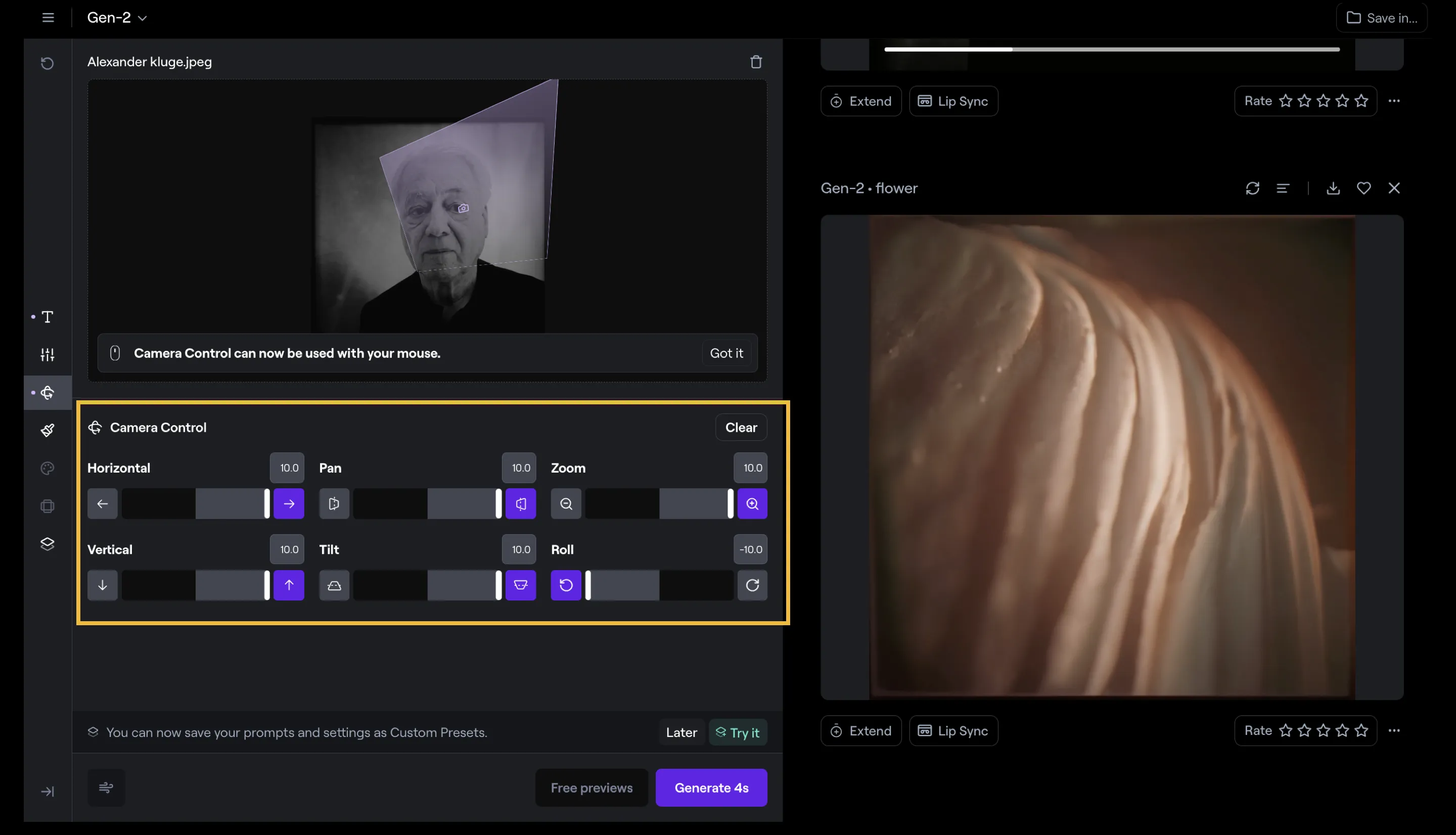
Task: Show flower generation settings list icon
Action: click(1283, 189)
